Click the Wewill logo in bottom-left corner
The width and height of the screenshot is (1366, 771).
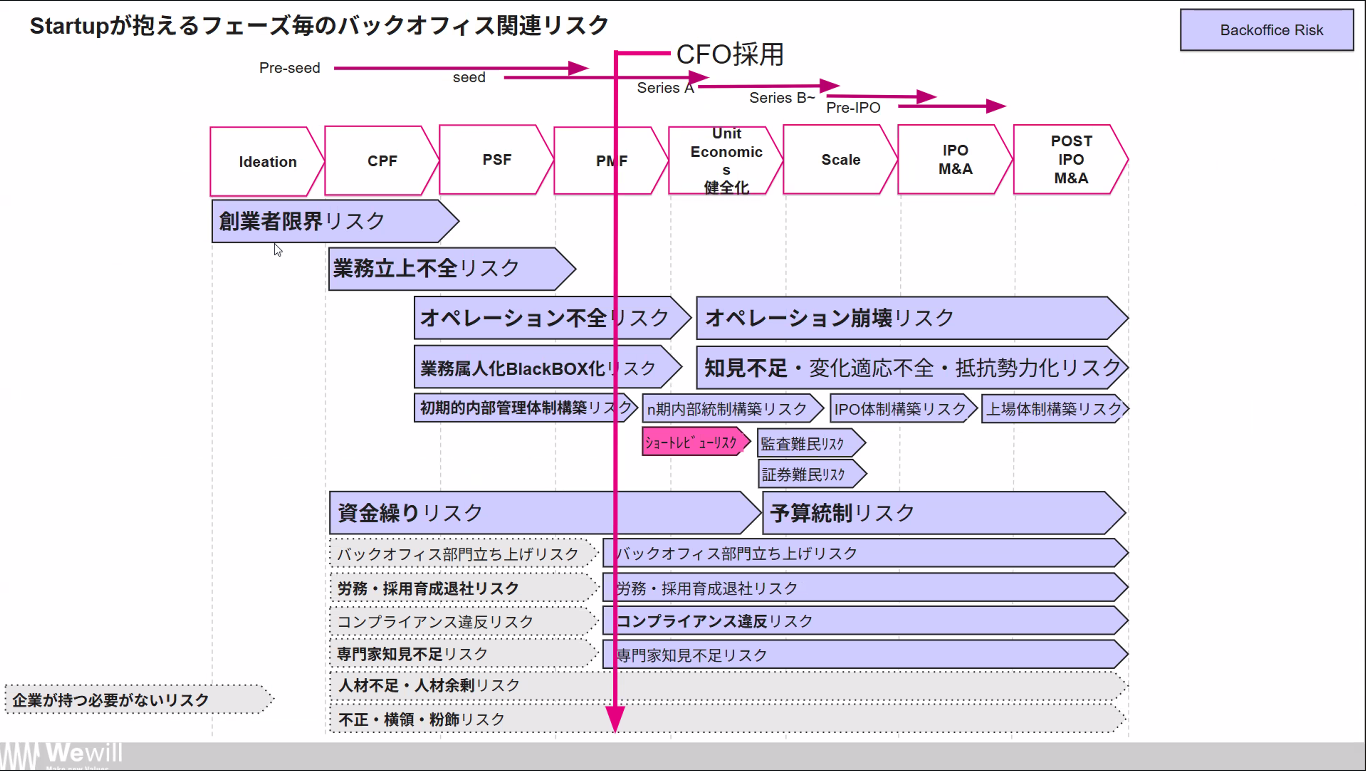point(62,755)
